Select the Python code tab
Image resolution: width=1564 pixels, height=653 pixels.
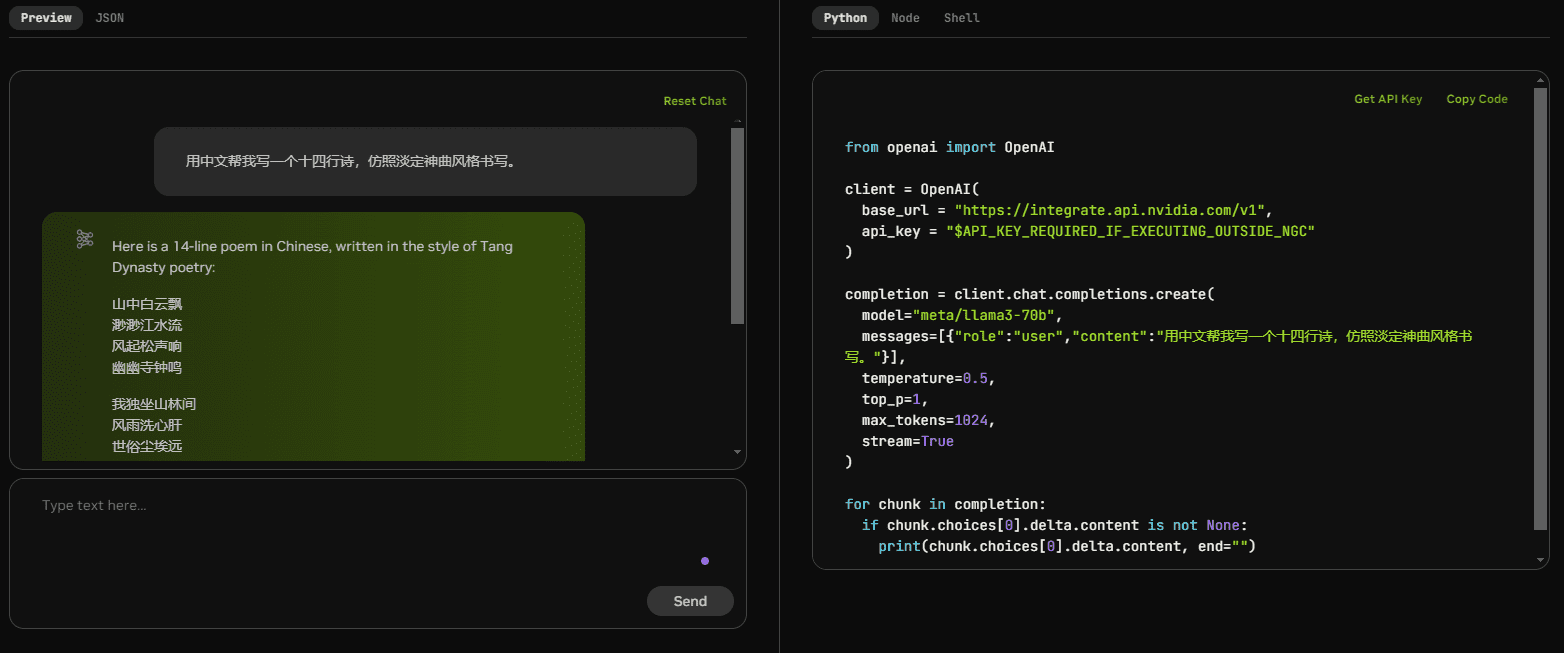pos(845,18)
